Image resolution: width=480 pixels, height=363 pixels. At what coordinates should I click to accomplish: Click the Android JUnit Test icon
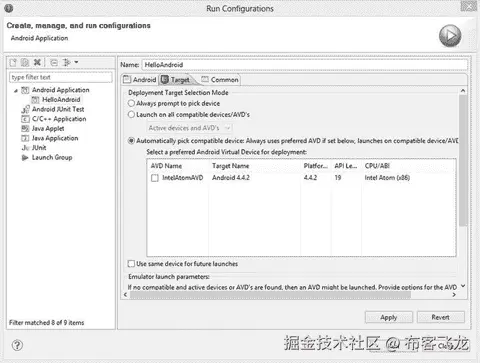(x=25, y=109)
